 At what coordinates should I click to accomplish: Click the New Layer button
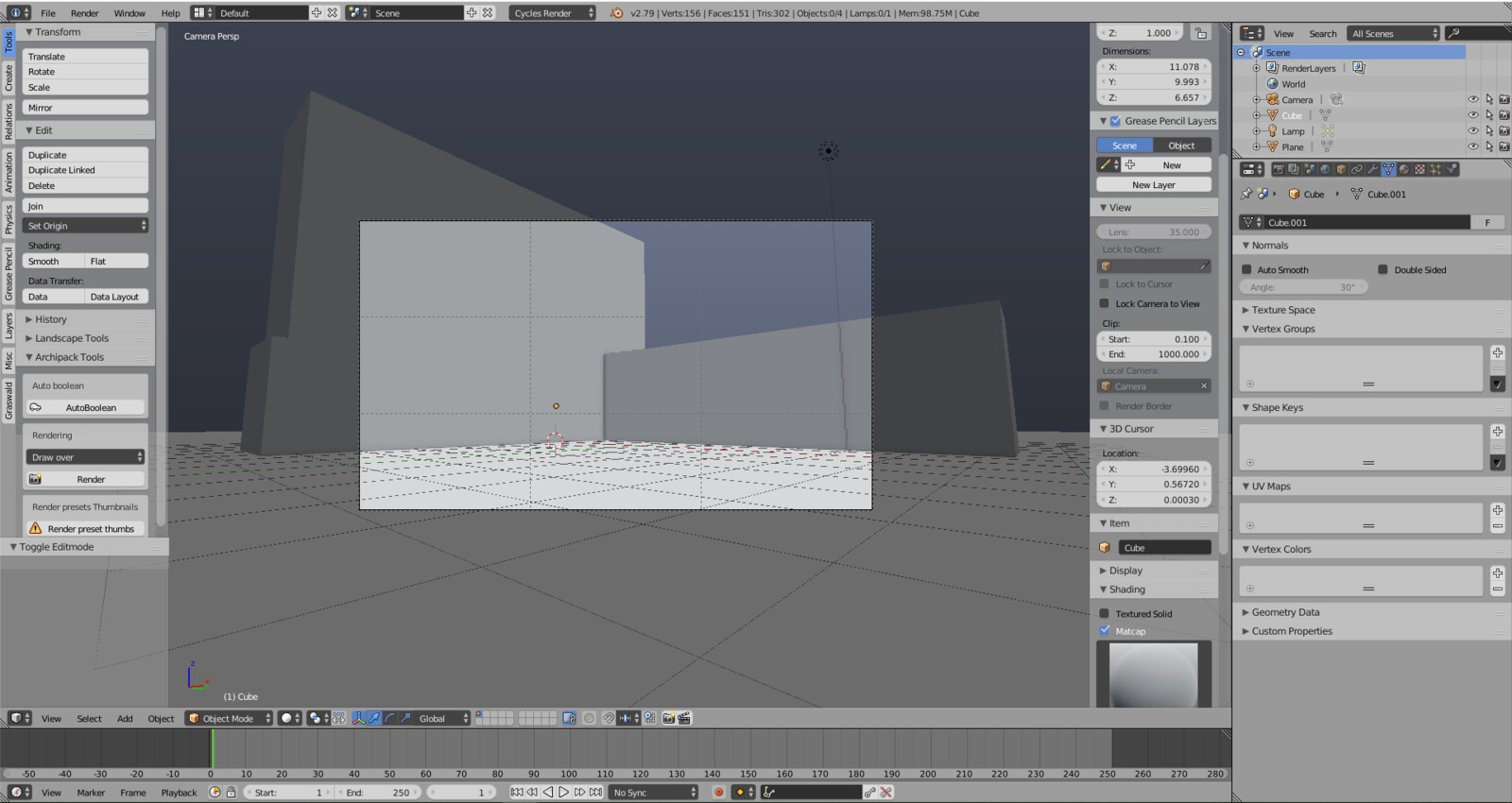[1154, 185]
